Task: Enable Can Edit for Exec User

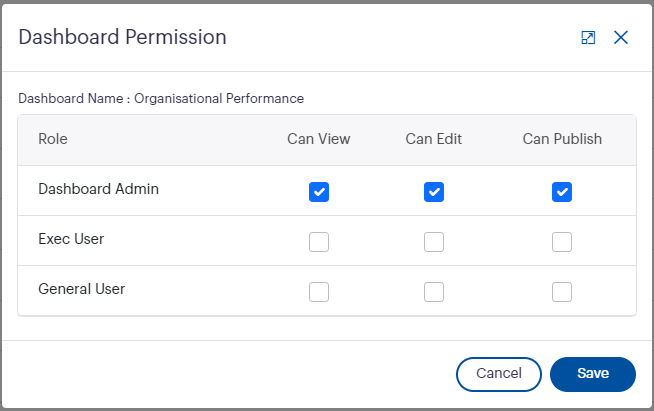Action: coord(434,242)
